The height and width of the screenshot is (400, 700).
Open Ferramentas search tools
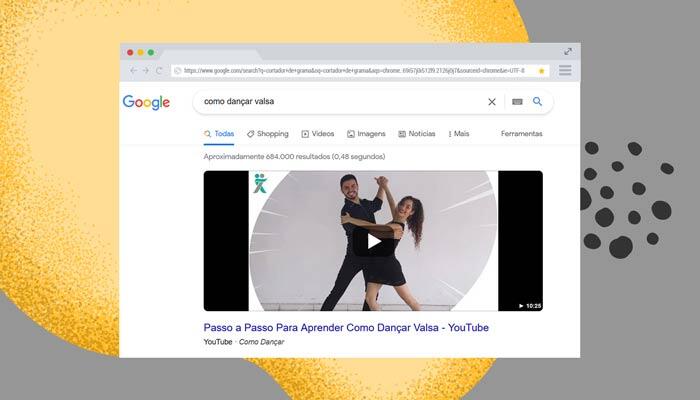(x=521, y=133)
